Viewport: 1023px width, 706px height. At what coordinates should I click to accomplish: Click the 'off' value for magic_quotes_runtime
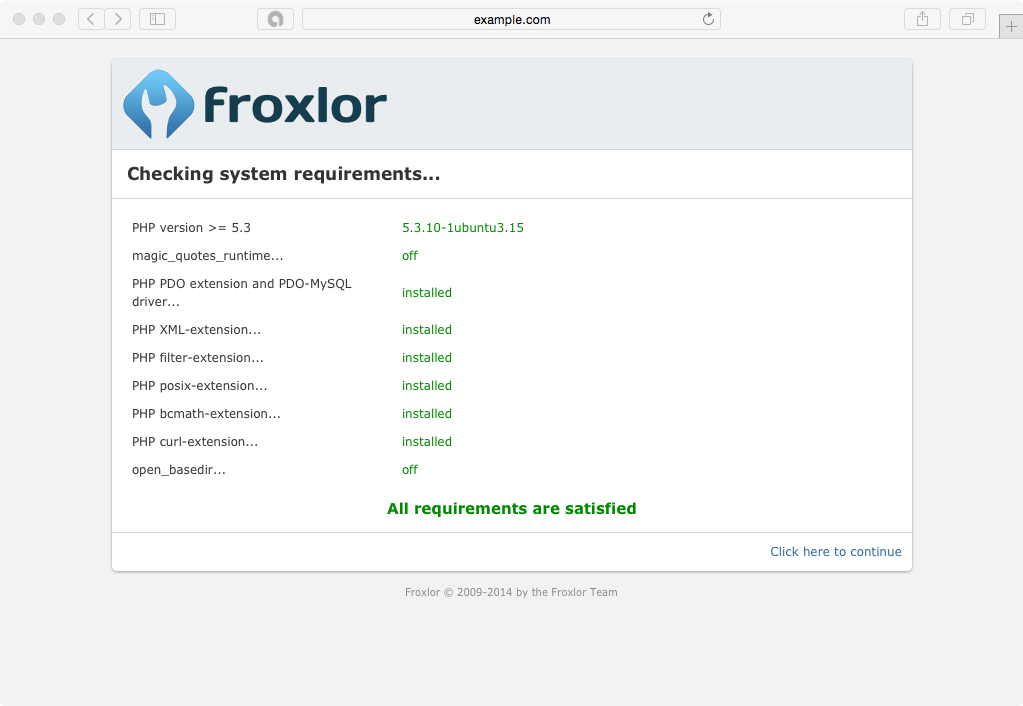pyautogui.click(x=410, y=256)
